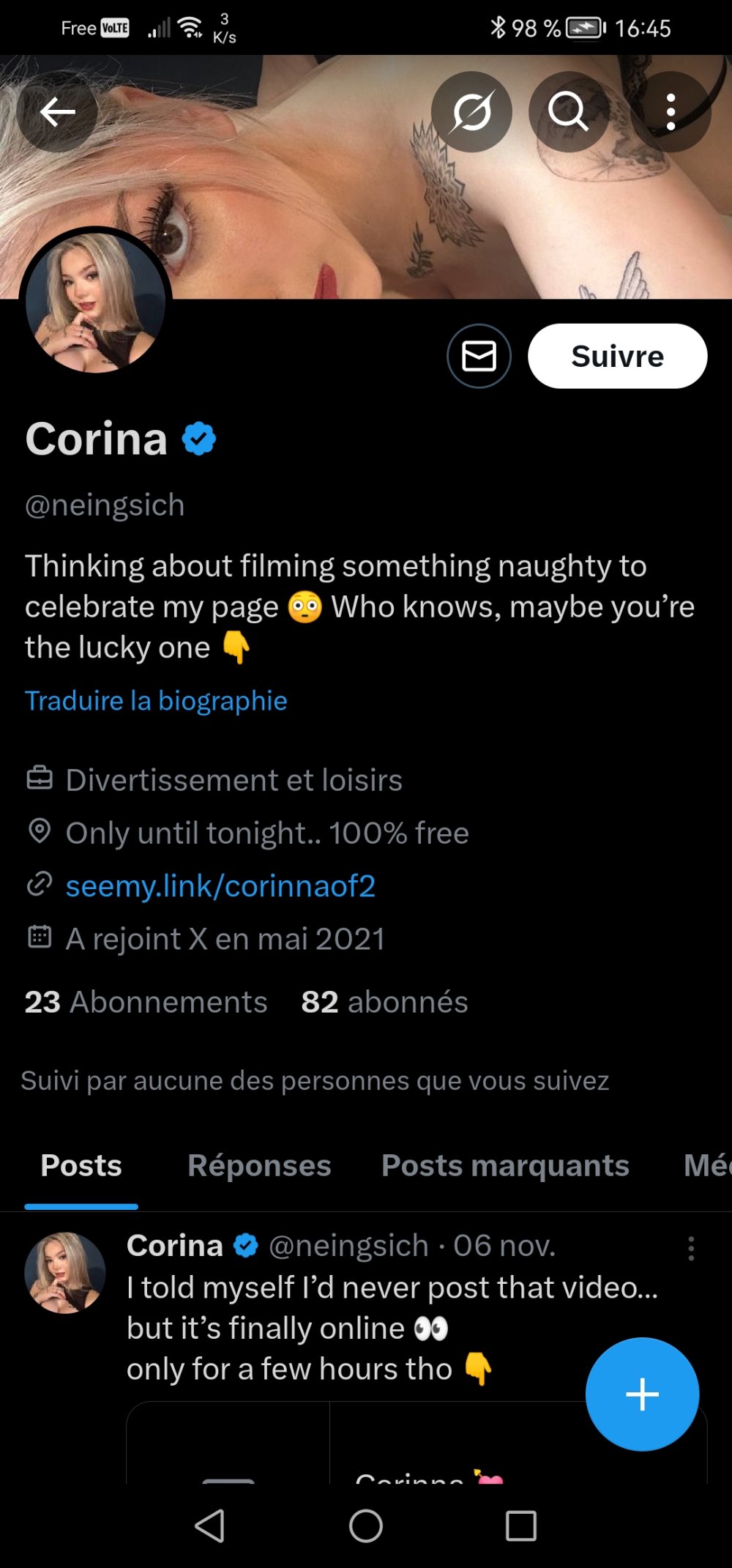
Task: Switch to Posts marquants tab
Action: pyautogui.click(x=505, y=1166)
